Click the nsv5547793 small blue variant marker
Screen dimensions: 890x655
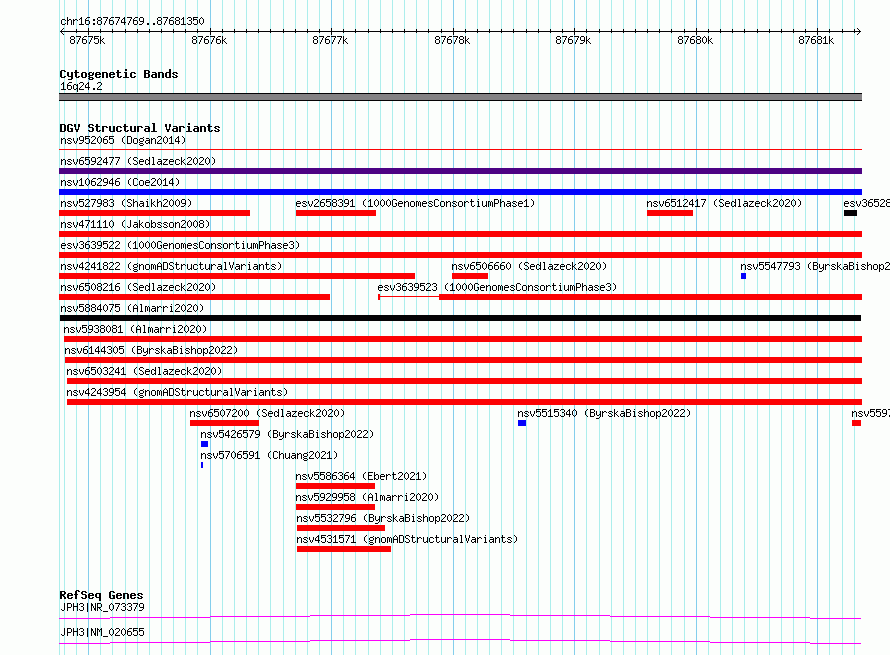coord(743,276)
